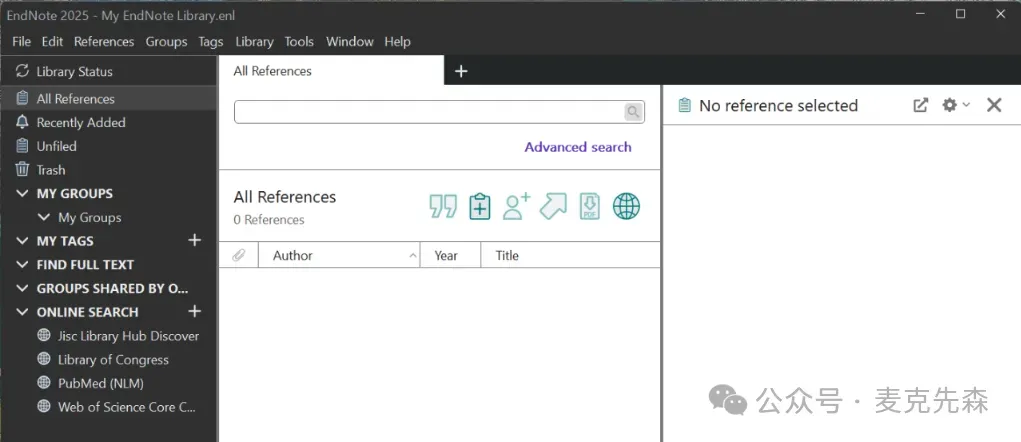Open a new tab with the plus button
This screenshot has height=442, width=1021.
[461, 71]
